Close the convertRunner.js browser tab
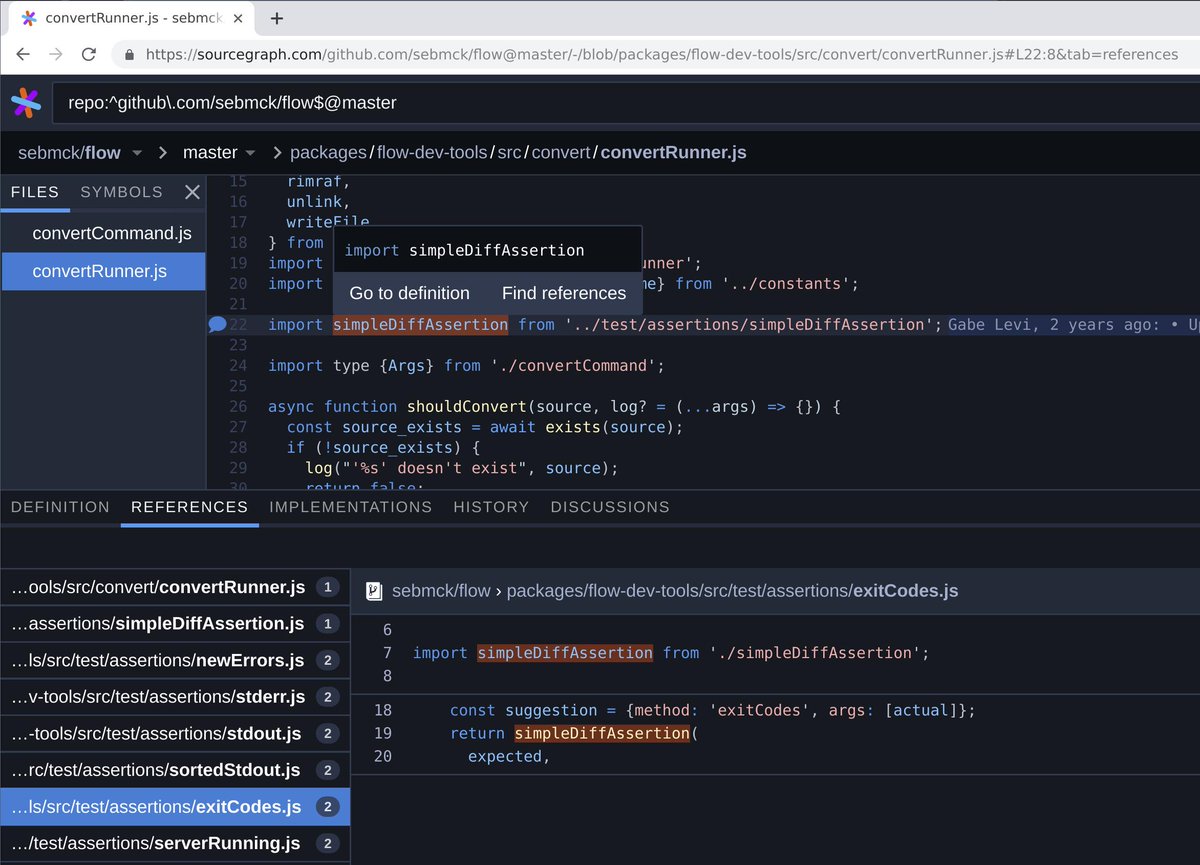Image resolution: width=1200 pixels, height=865 pixels. [240, 18]
